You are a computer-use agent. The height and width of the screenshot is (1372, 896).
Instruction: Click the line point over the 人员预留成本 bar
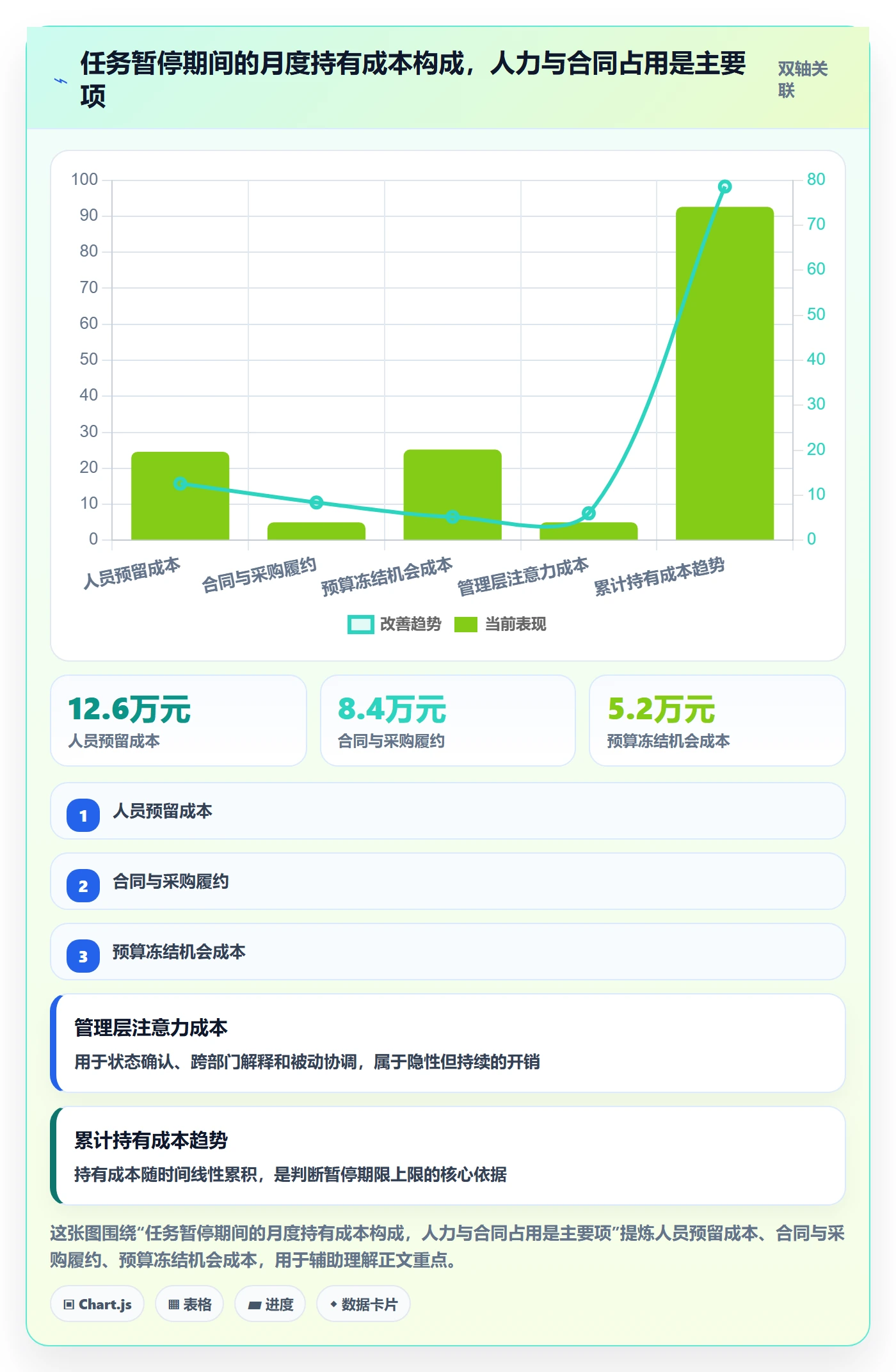(180, 484)
